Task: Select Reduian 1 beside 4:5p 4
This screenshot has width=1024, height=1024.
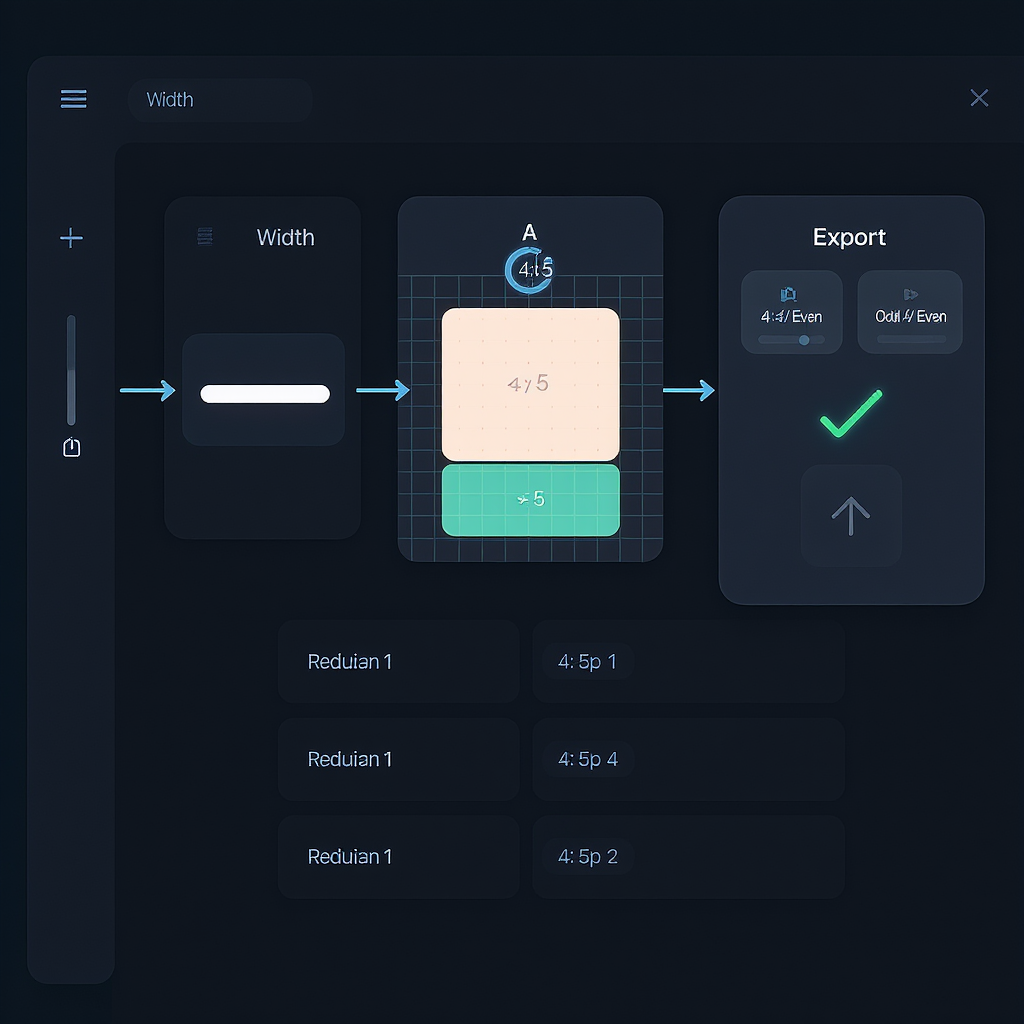Action: (398, 759)
